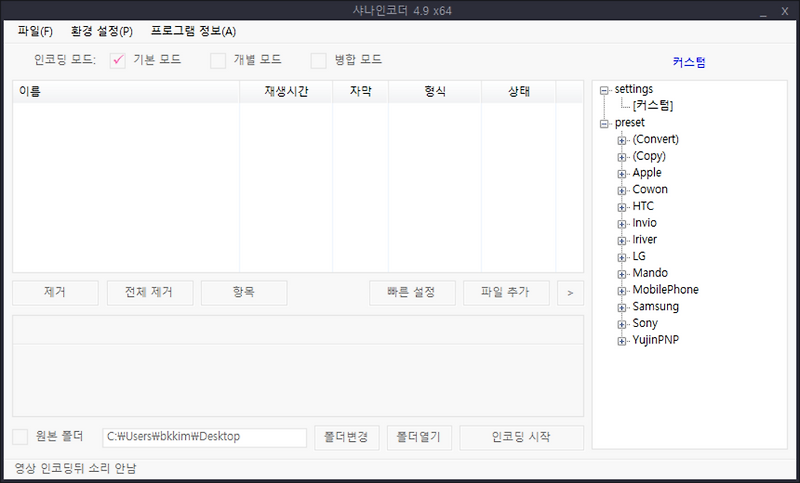Collapse the settings tree node

(x=605, y=90)
